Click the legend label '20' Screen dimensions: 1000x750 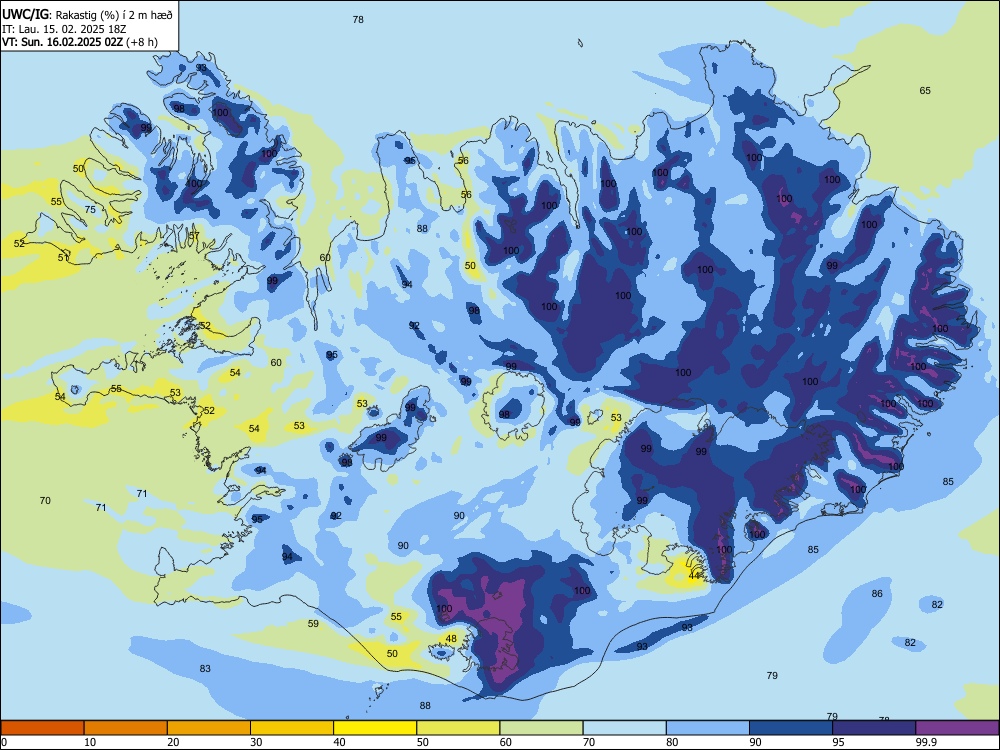[173, 742]
